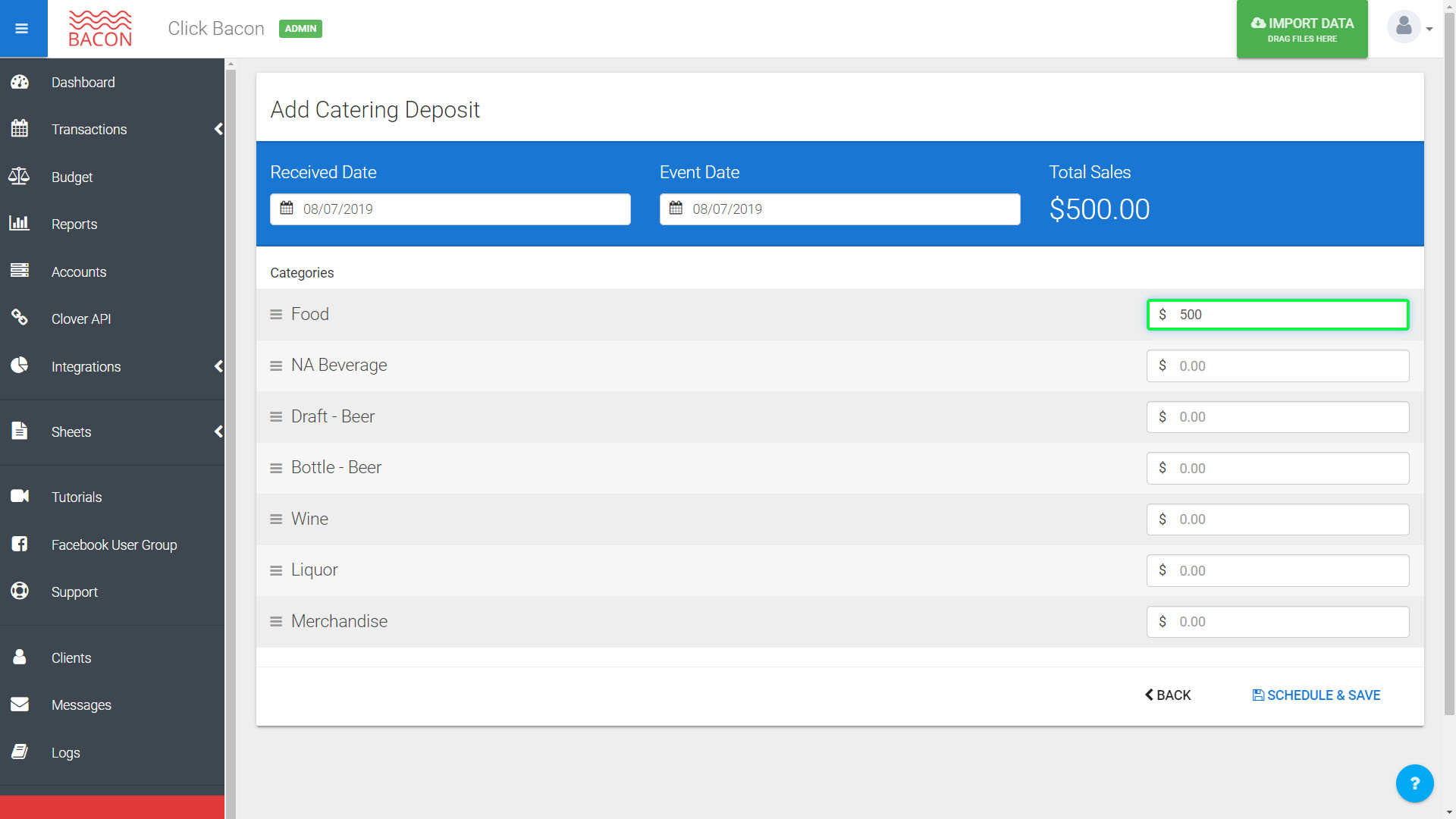Toggle the hamburger menu sidebar button

point(22,29)
